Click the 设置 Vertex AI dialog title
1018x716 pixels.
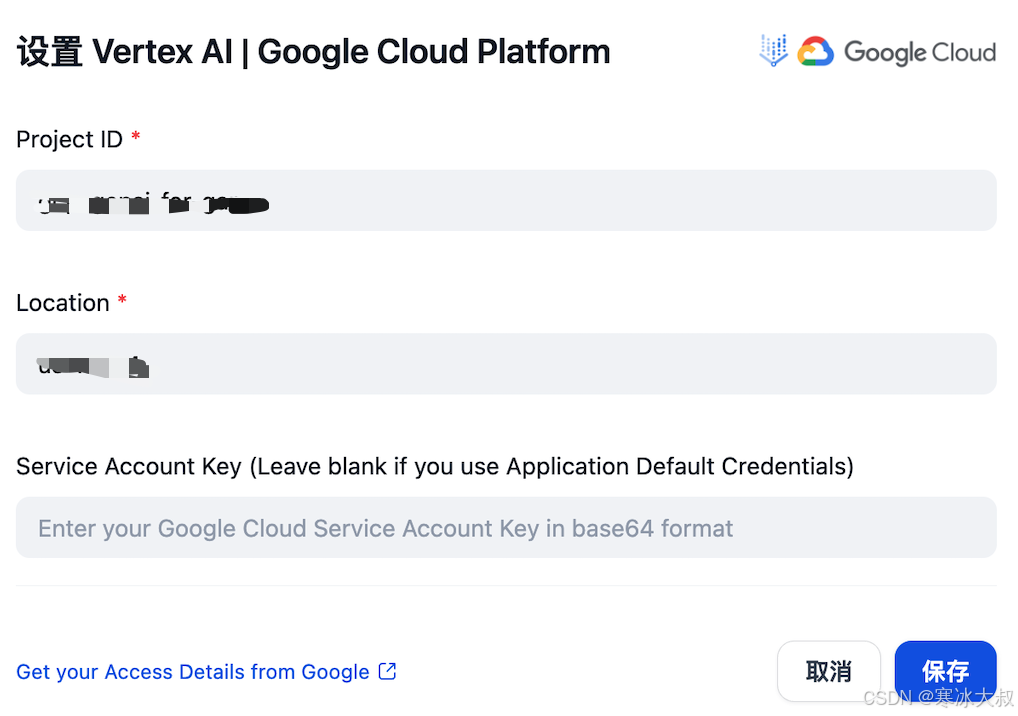(x=313, y=52)
